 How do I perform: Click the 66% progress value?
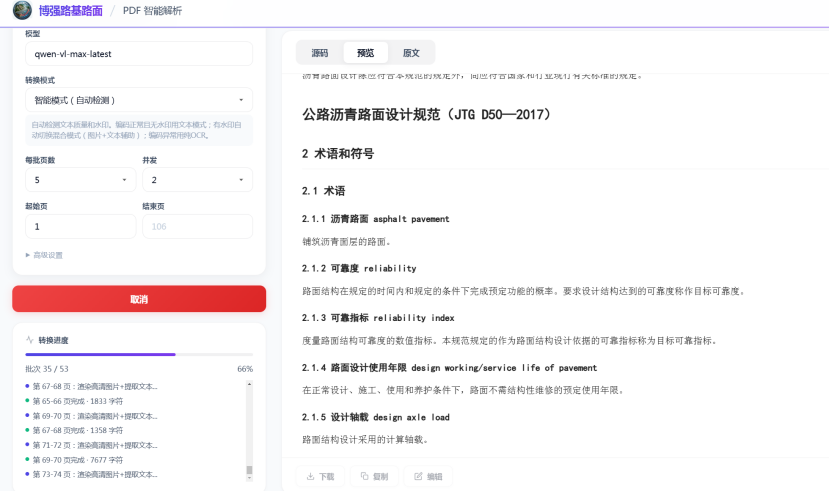click(245, 369)
